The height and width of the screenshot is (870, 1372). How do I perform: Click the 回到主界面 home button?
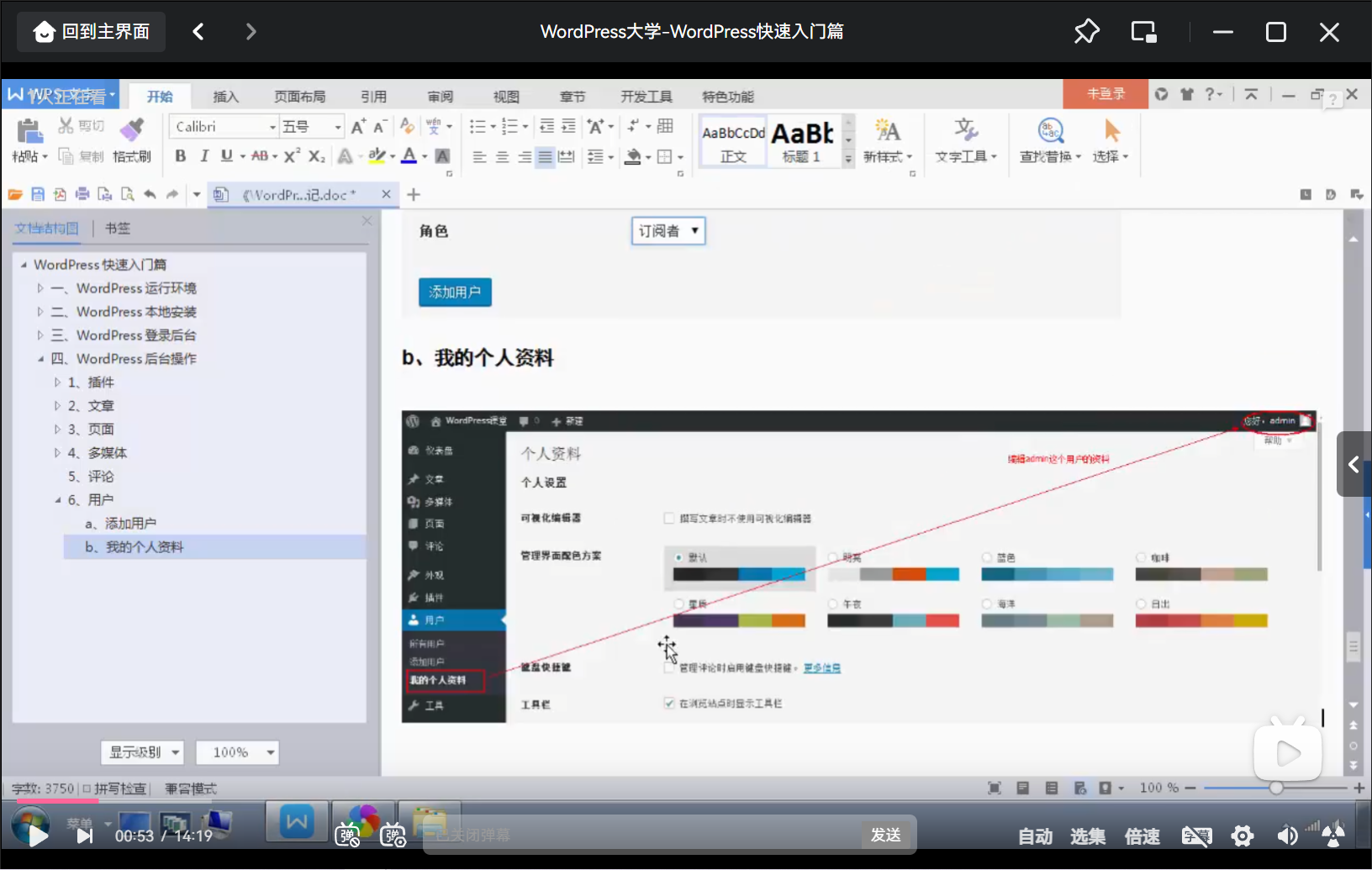91,32
